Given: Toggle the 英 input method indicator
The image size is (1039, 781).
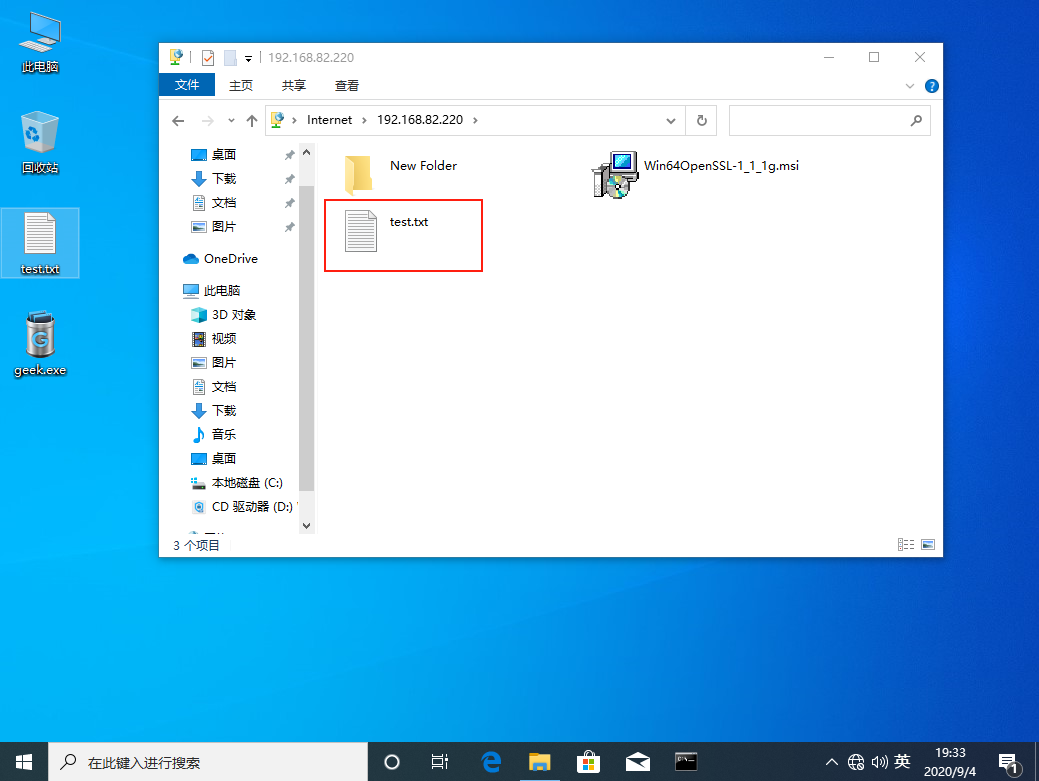Looking at the screenshot, I should click(x=902, y=762).
